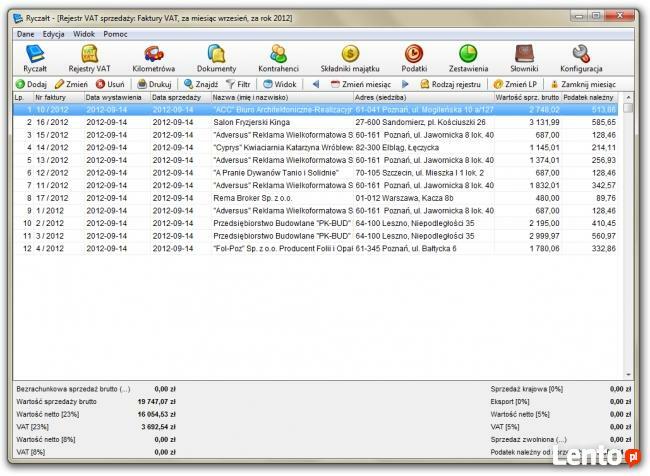Open the Filtr filter tool
Screen dimensions: 650x476
238,84
